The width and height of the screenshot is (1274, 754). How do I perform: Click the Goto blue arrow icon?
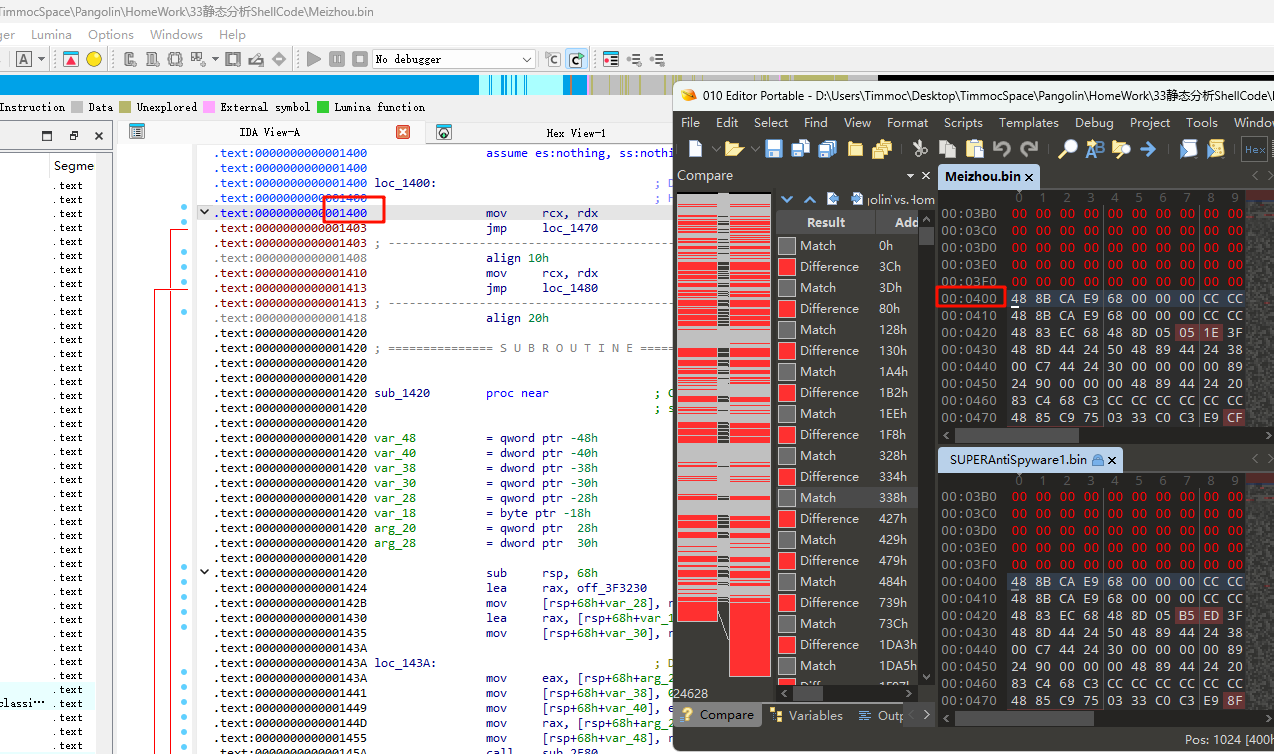[1148, 149]
